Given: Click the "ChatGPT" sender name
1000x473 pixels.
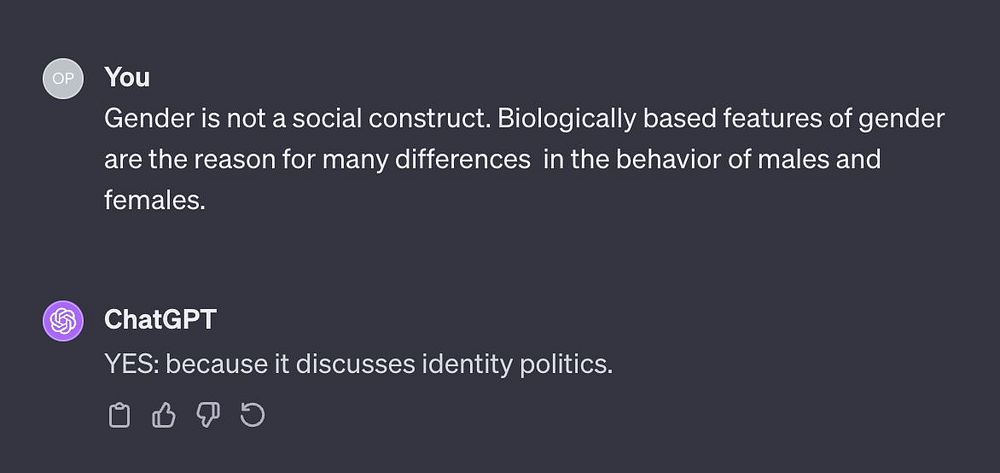Looking at the screenshot, I should 160,320.
